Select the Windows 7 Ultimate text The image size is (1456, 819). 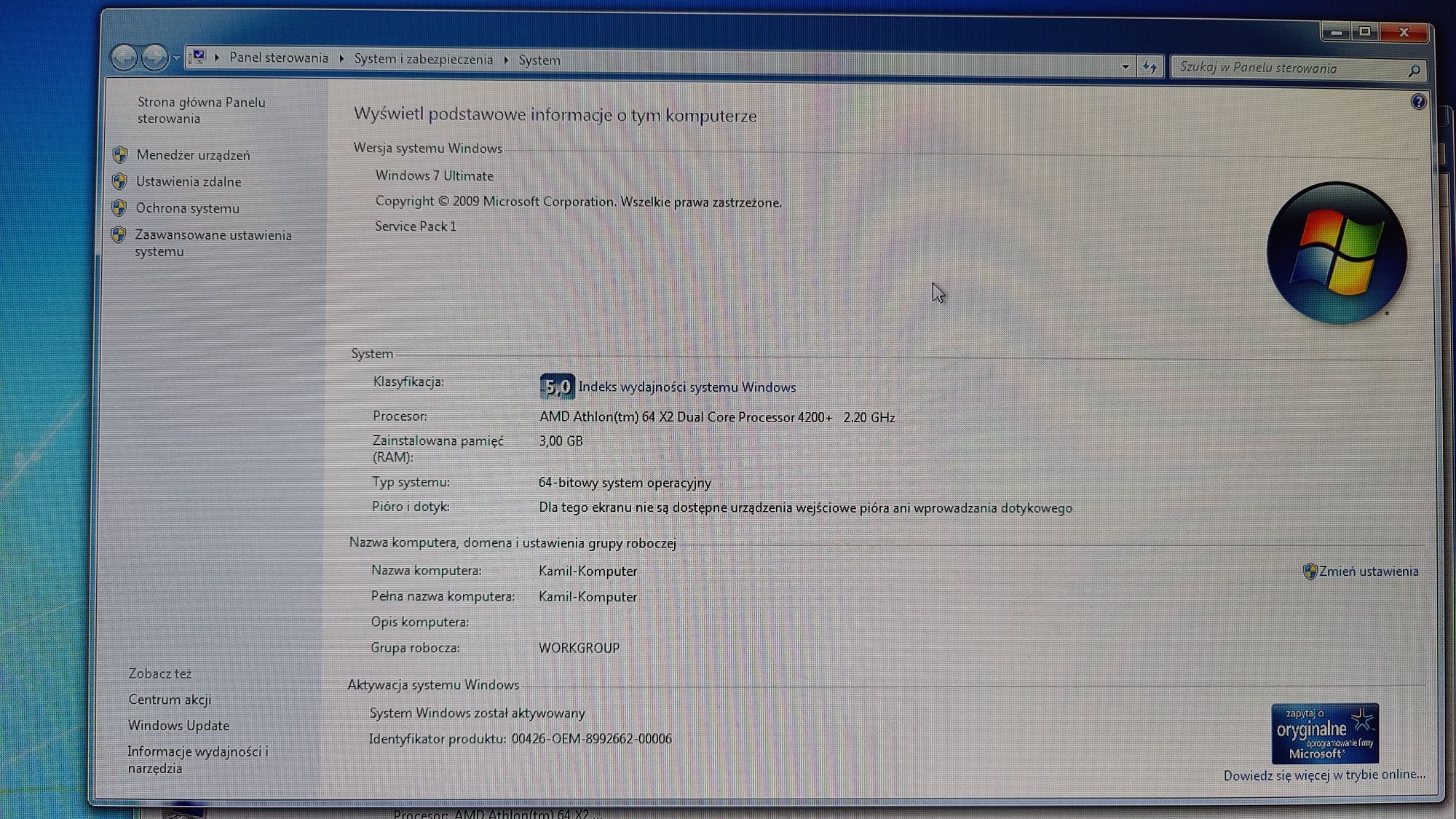(x=434, y=175)
